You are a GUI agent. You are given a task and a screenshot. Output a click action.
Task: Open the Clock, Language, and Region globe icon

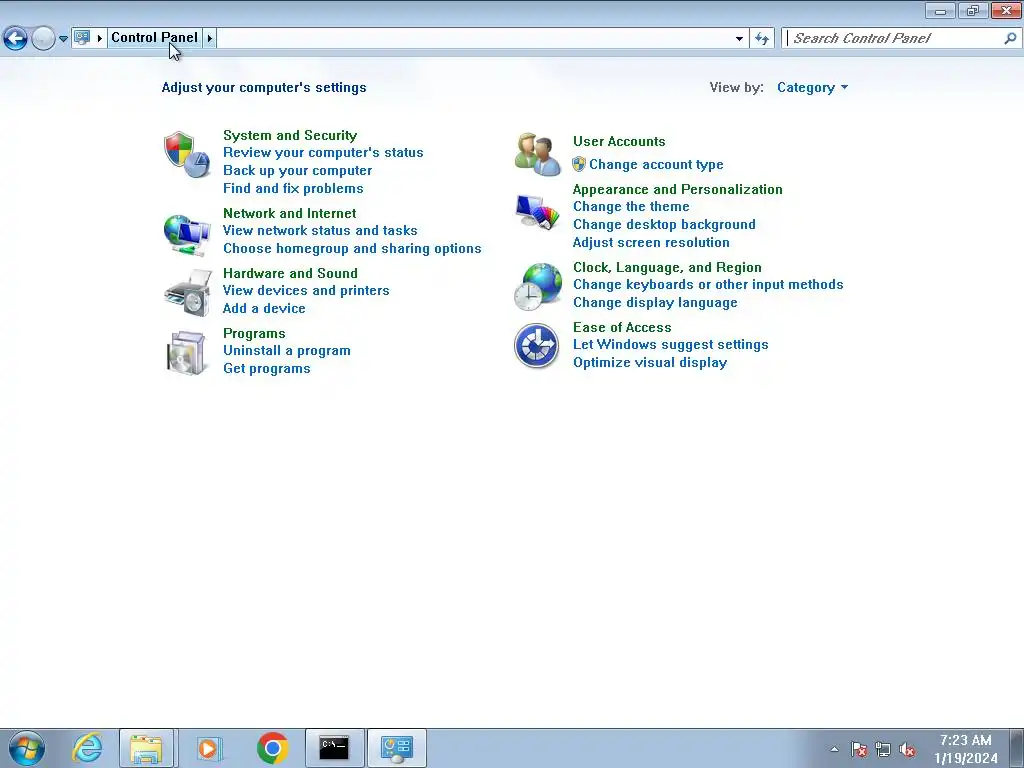pyautogui.click(x=537, y=286)
